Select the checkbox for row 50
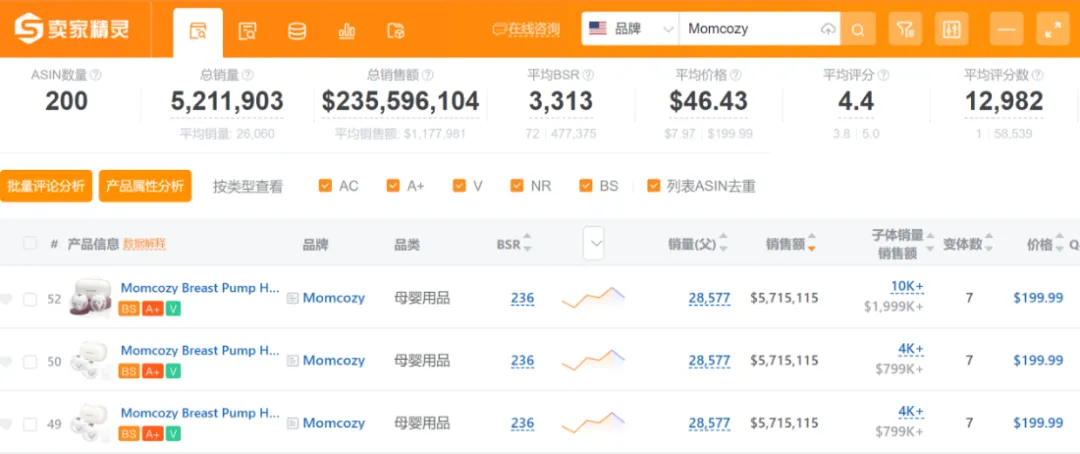 pos(30,361)
